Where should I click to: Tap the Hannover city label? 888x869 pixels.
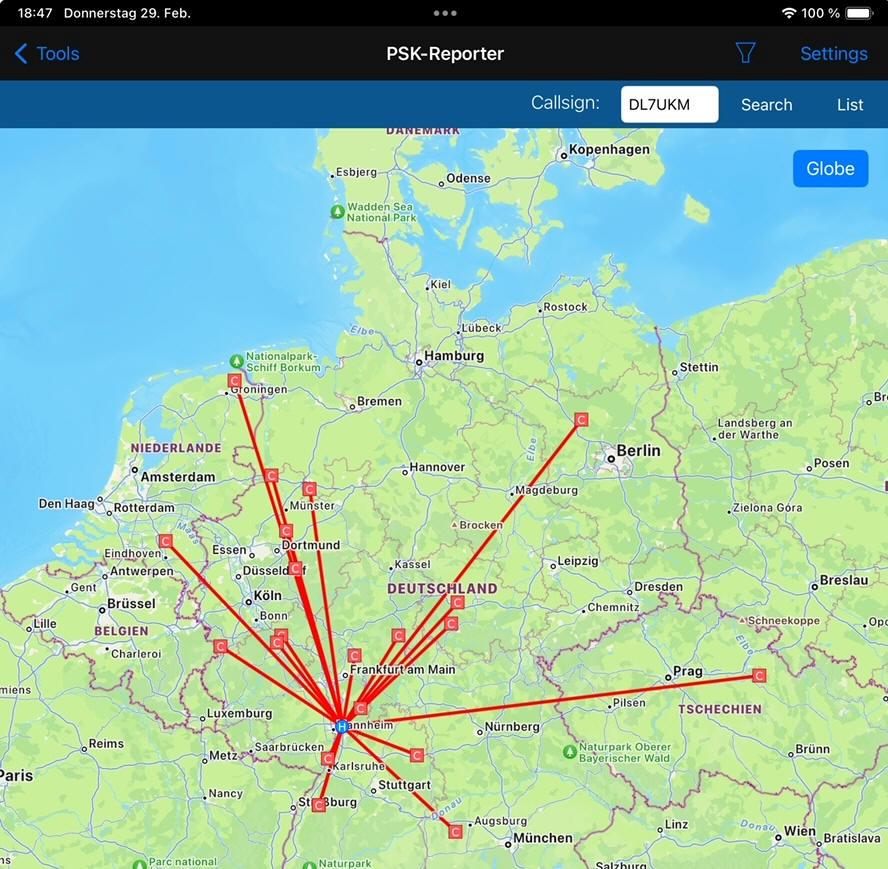(437, 467)
